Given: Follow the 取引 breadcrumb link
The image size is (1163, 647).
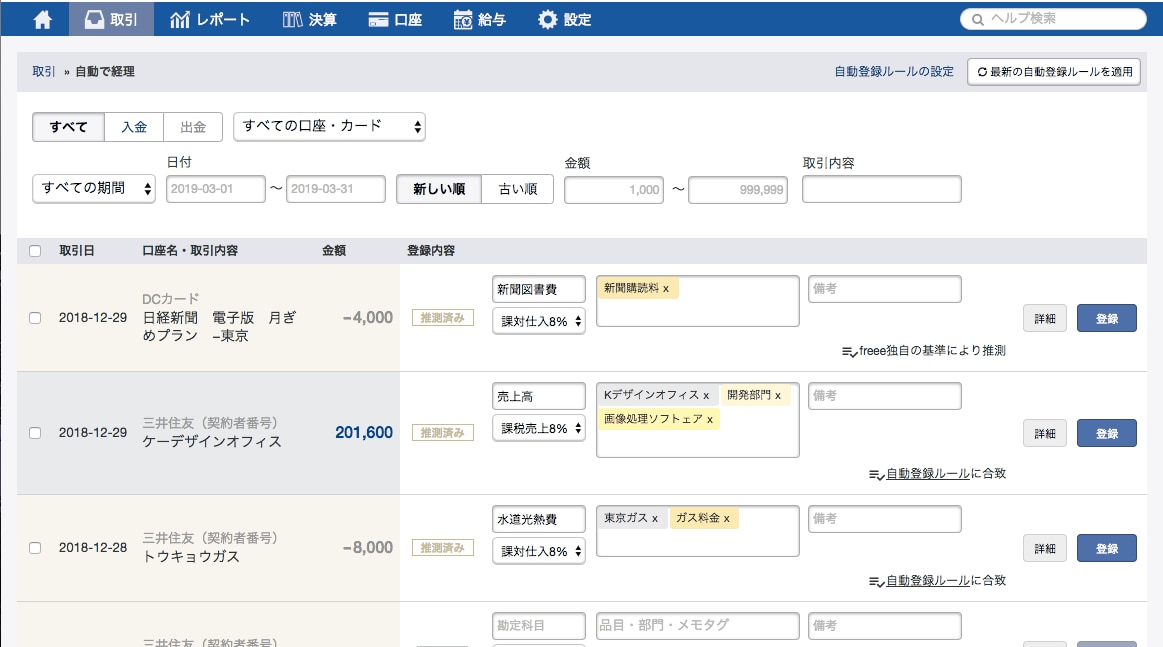Looking at the screenshot, I should [44, 71].
